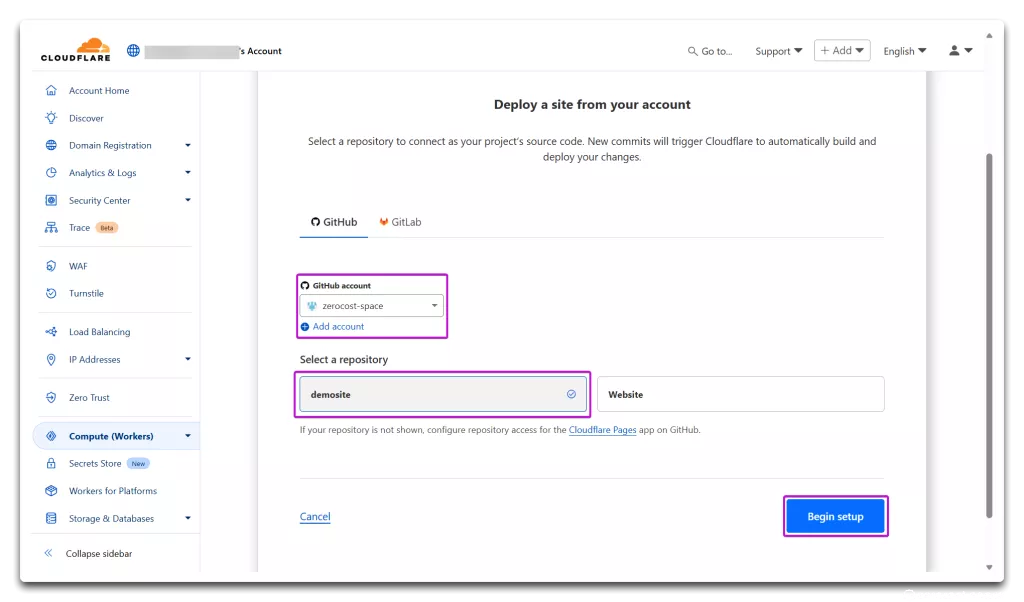Viewport: 1024px width, 602px height.
Task: Select the Website repository
Action: (741, 394)
